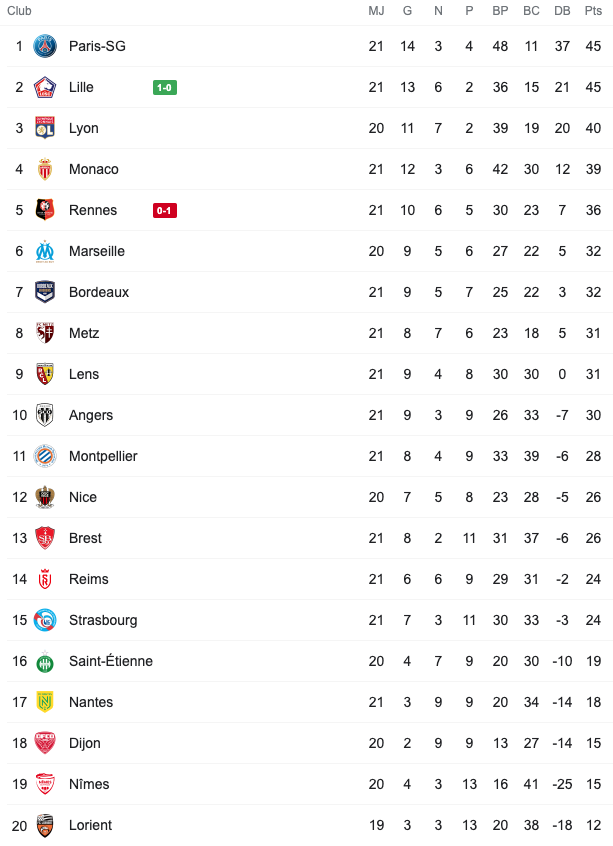Image resolution: width=613 pixels, height=846 pixels.
Task: Open the Marseille OM logo
Action: click(45, 251)
